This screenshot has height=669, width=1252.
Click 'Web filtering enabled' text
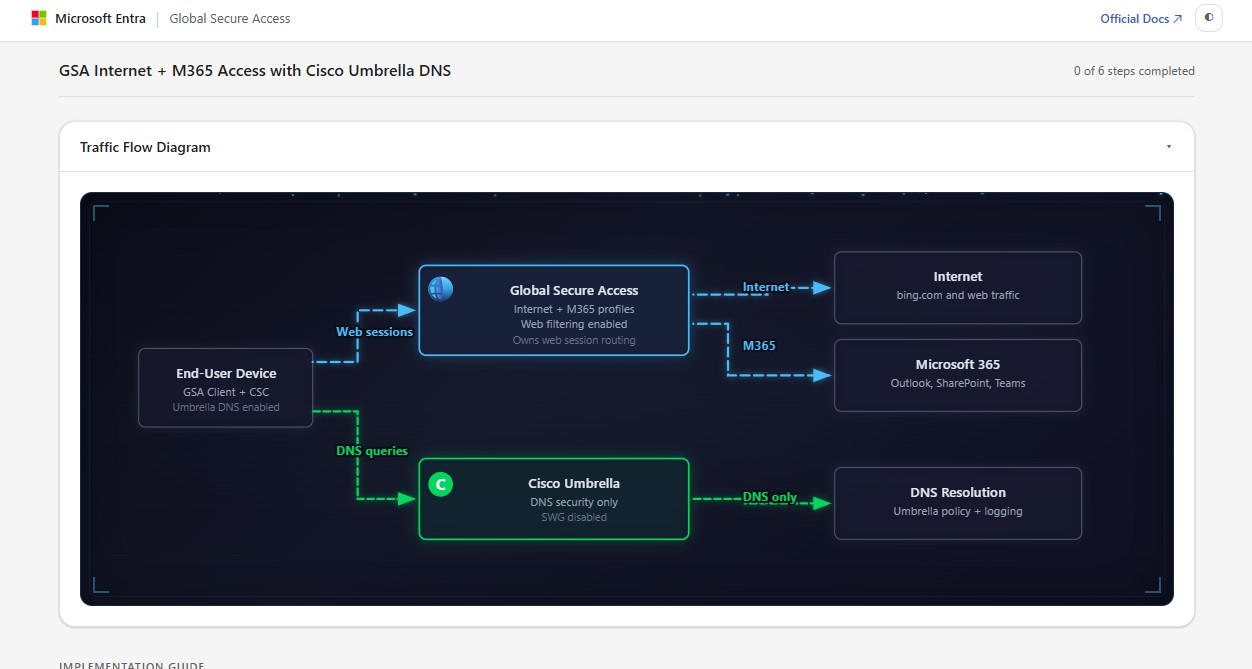tap(574, 324)
